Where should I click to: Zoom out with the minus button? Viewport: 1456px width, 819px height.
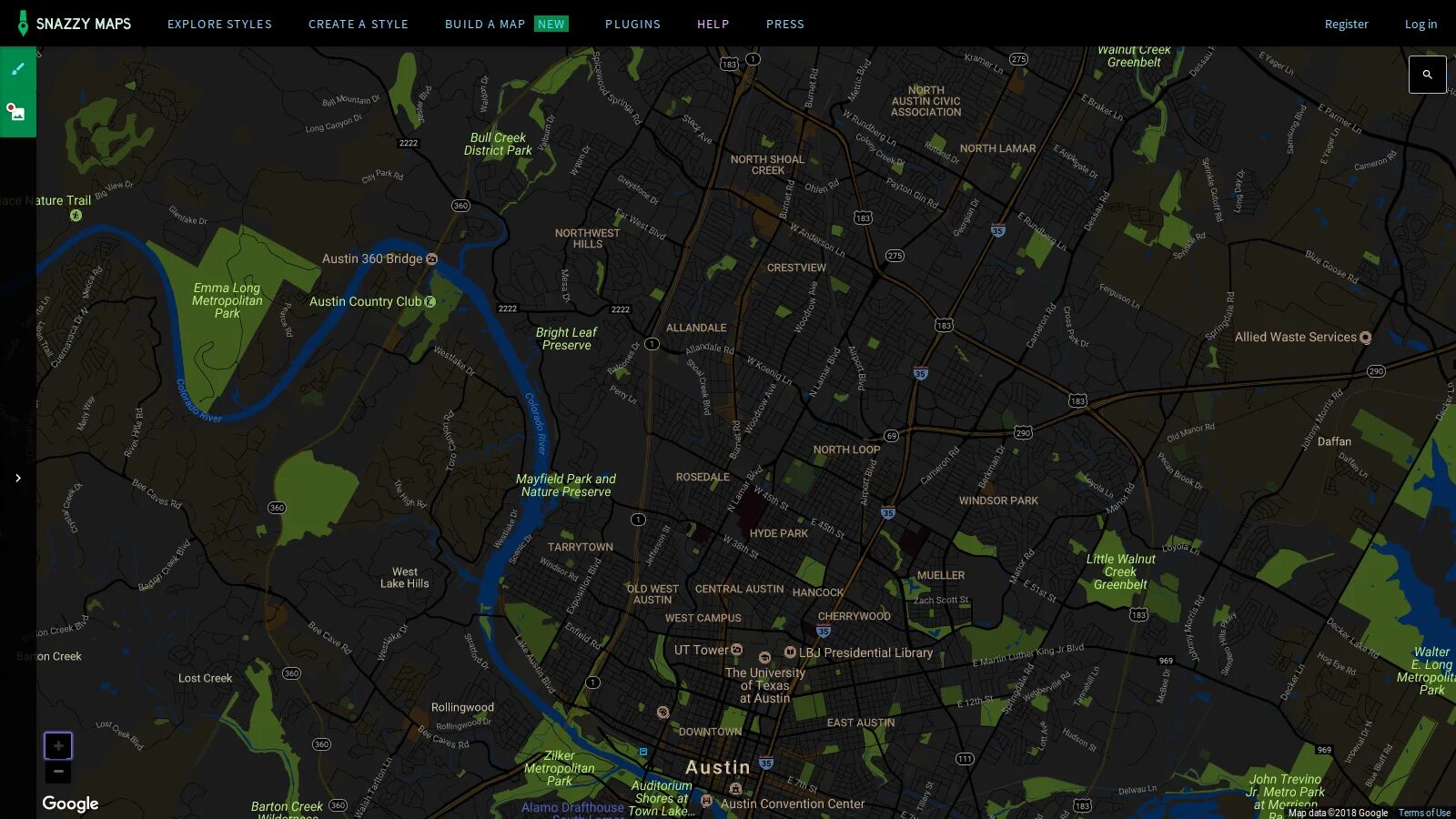[x=58, y=772]
